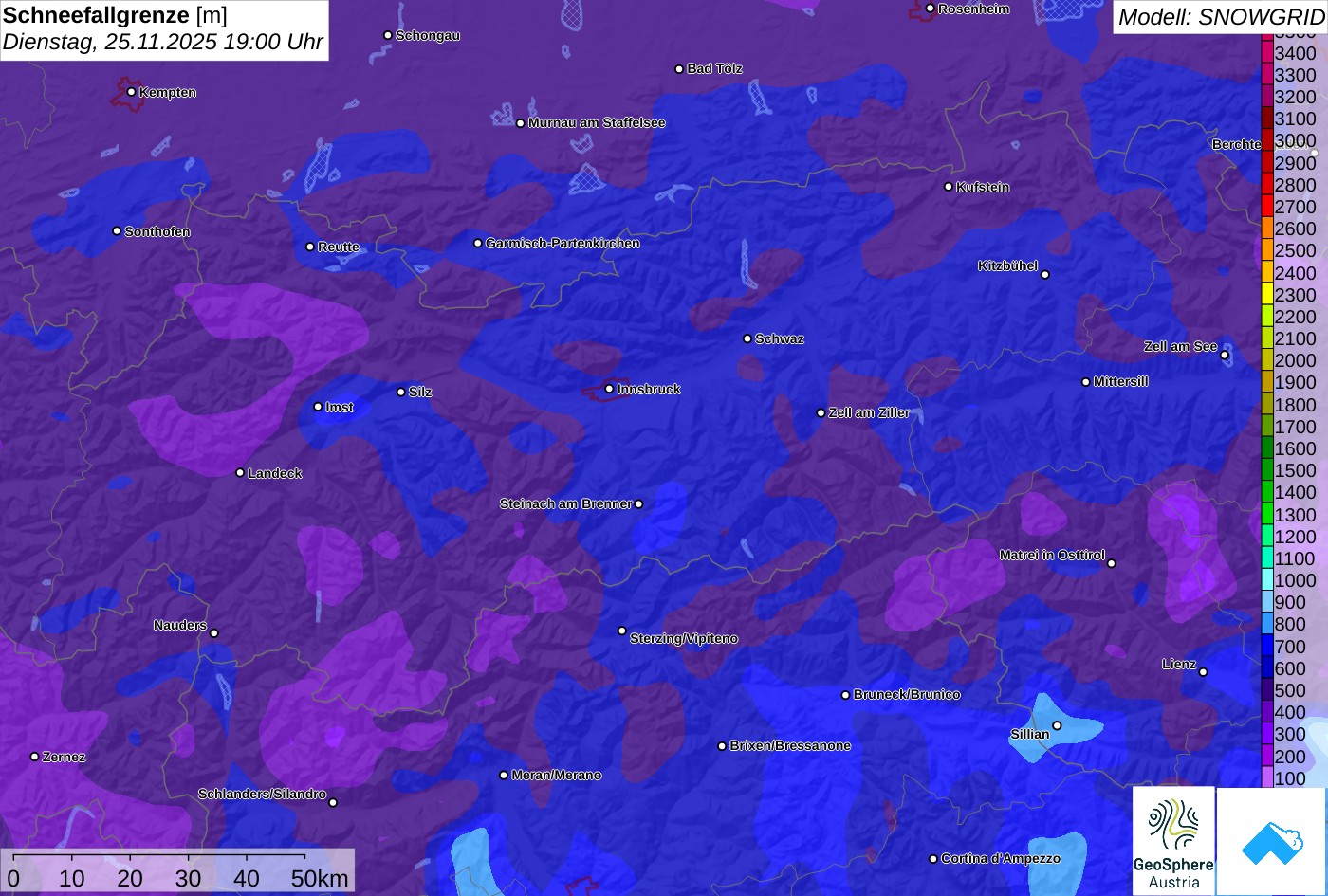Click the Lienz marker dot
1328x896 pixels.
pos(1203,672)
